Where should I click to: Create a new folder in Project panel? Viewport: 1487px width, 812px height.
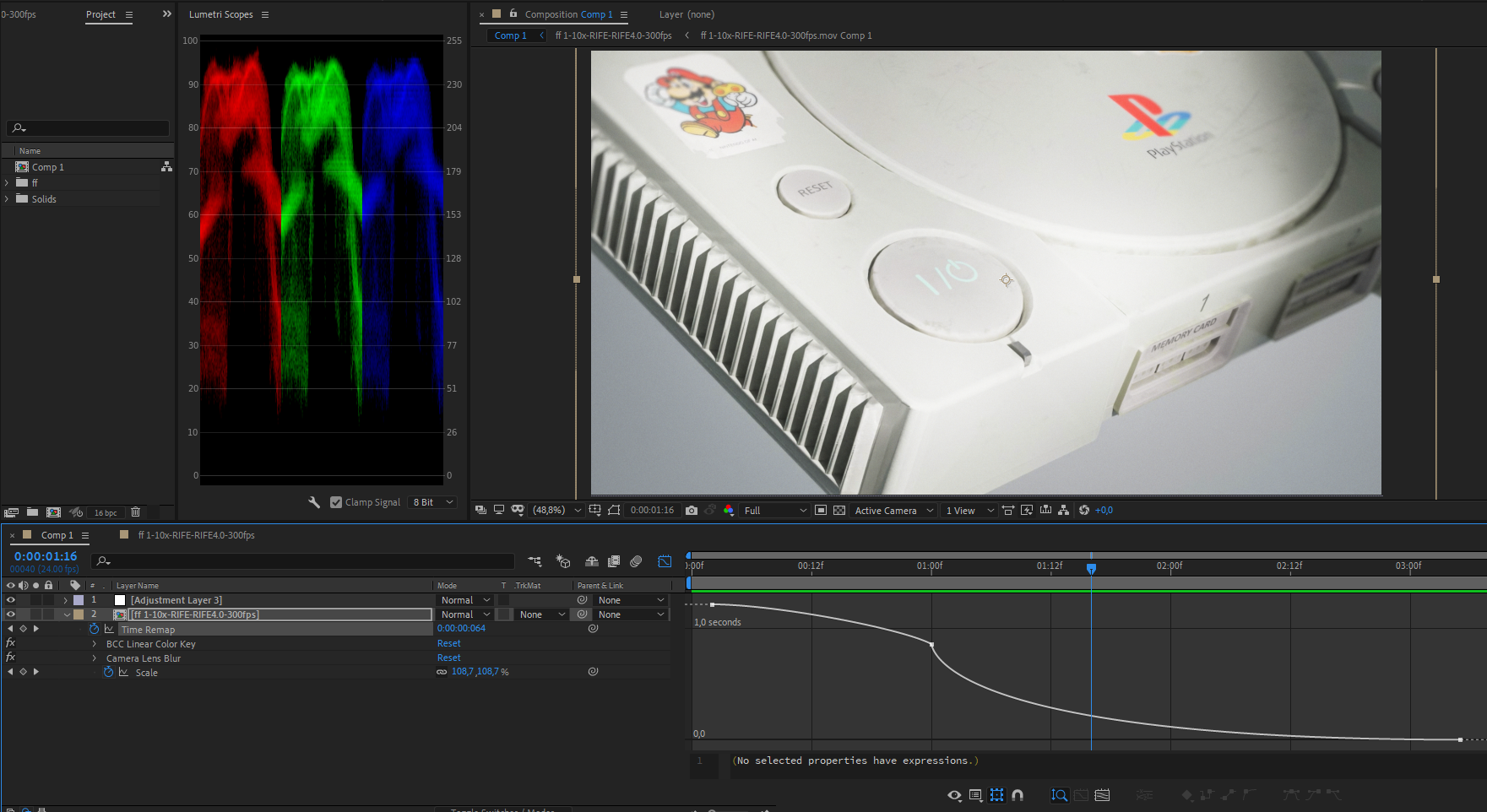pyautogui.click(x=32, y=512)
